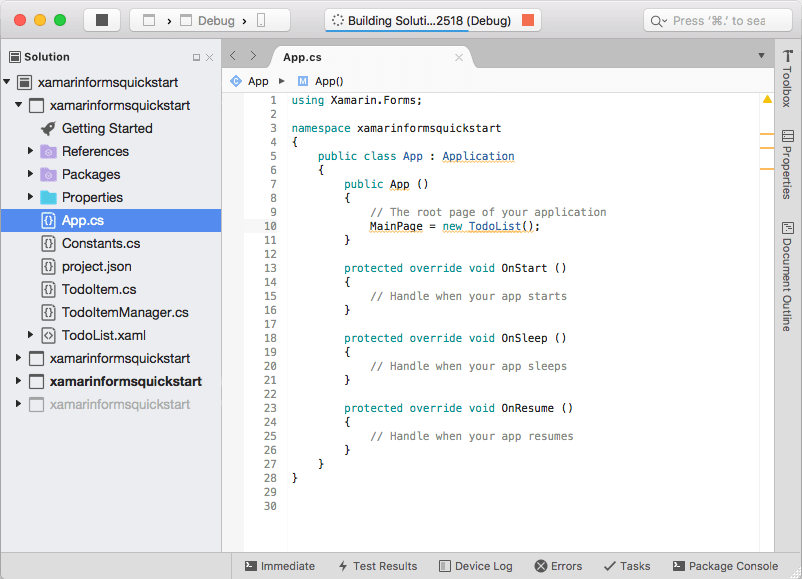Image resolution: width=802 pixels, height=579 pixels.
Task: Open the Immediate window
Action: pyautogui.click(x=280, y=565)
